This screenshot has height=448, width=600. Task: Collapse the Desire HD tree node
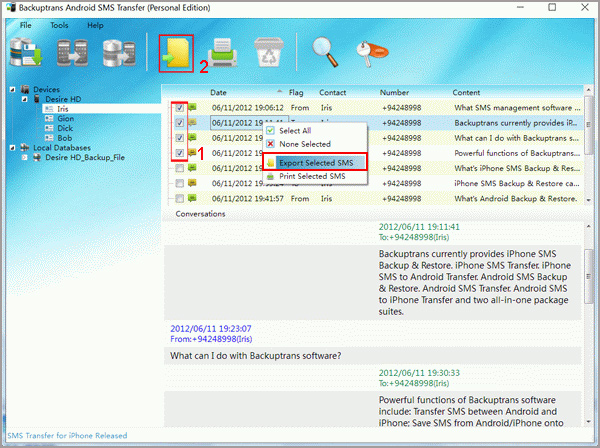click(x=25, y=99)
